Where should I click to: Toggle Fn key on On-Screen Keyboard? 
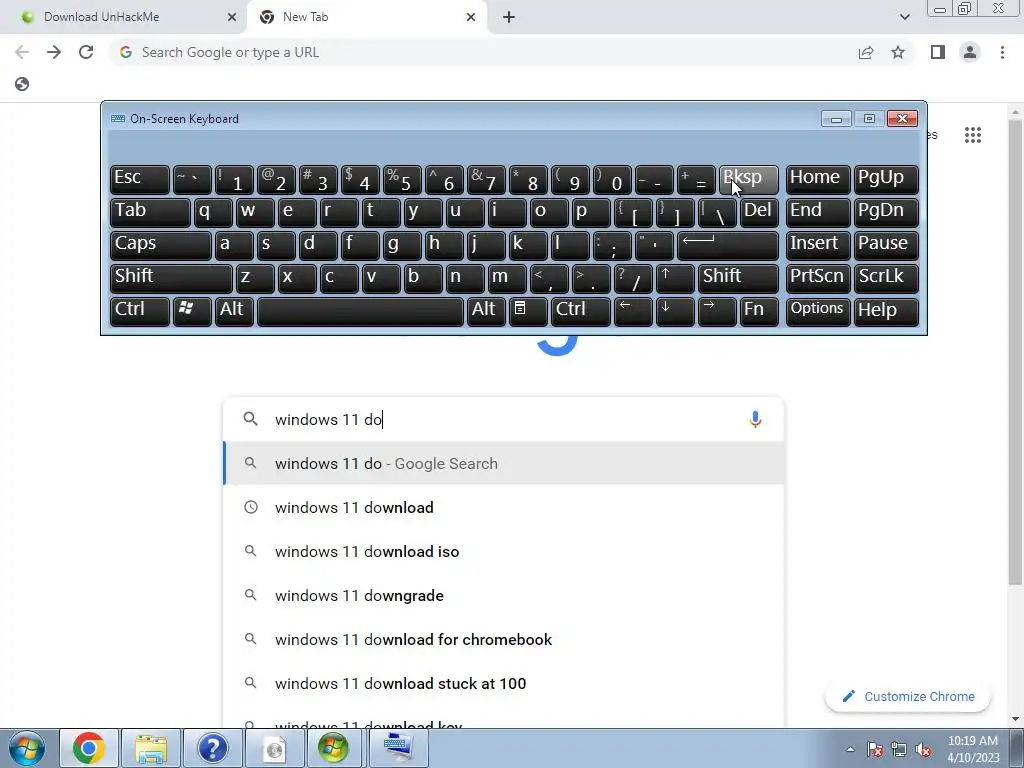click(759, 312)
